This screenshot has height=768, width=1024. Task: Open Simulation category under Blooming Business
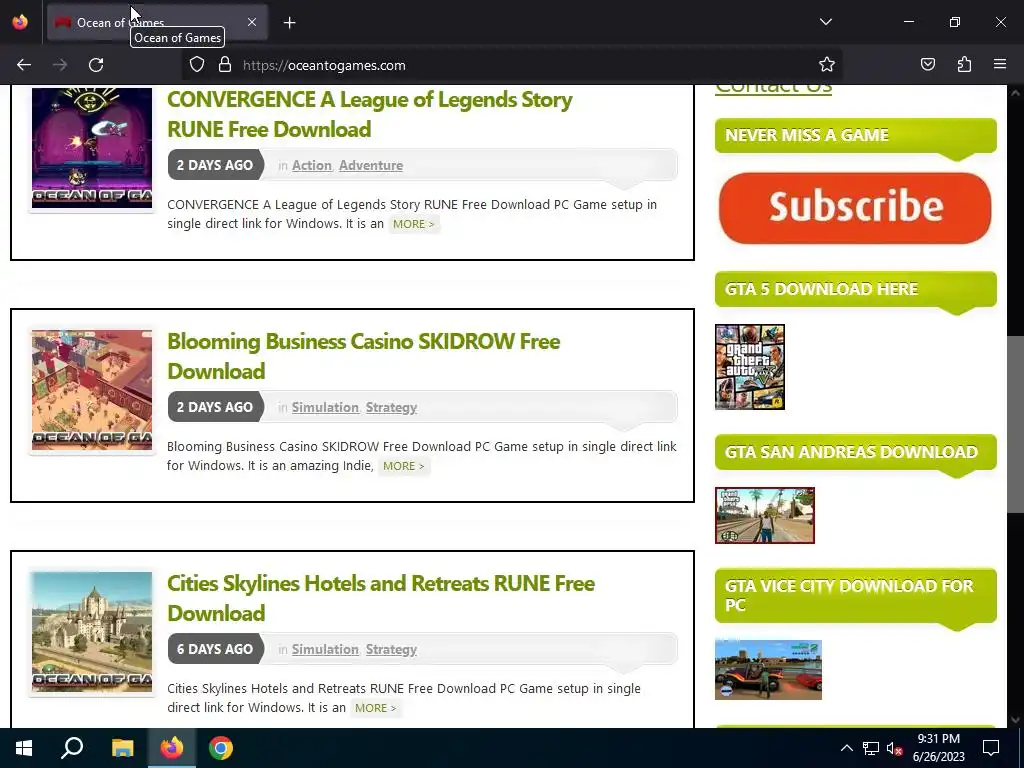click(325, 408)
